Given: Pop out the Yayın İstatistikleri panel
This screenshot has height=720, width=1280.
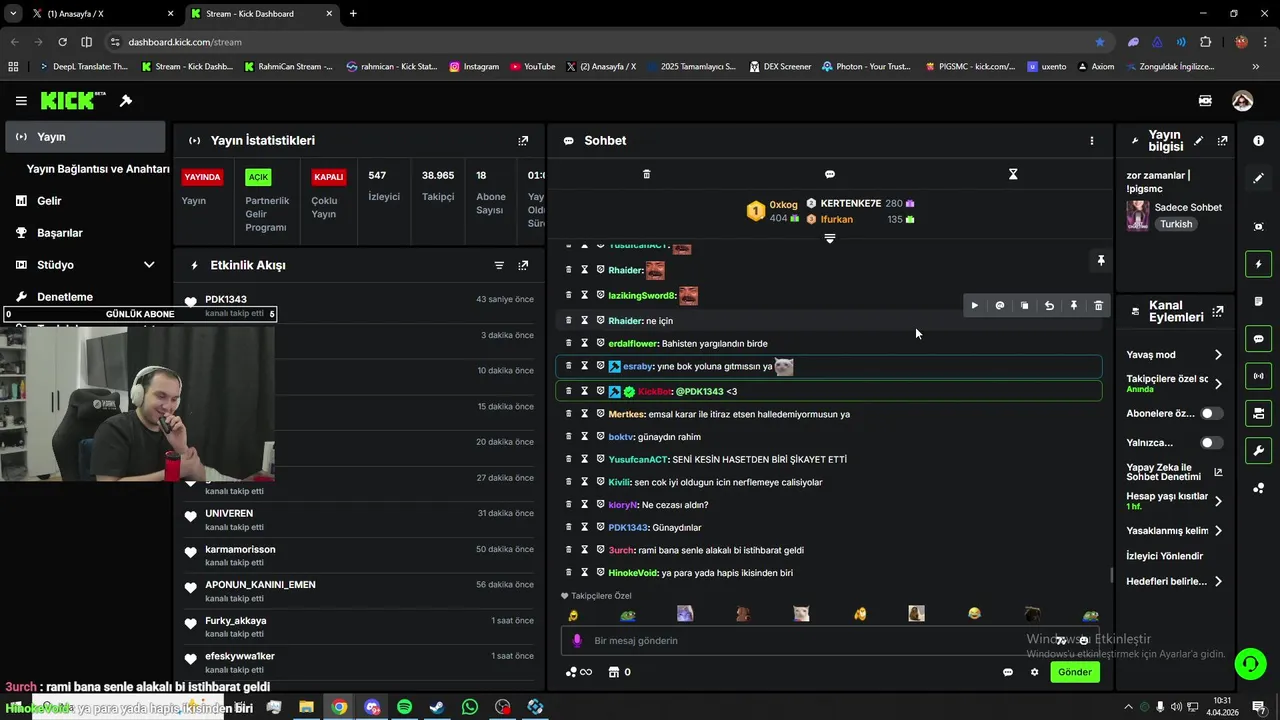Looking at the screenshot, I should tap(523, 141).
